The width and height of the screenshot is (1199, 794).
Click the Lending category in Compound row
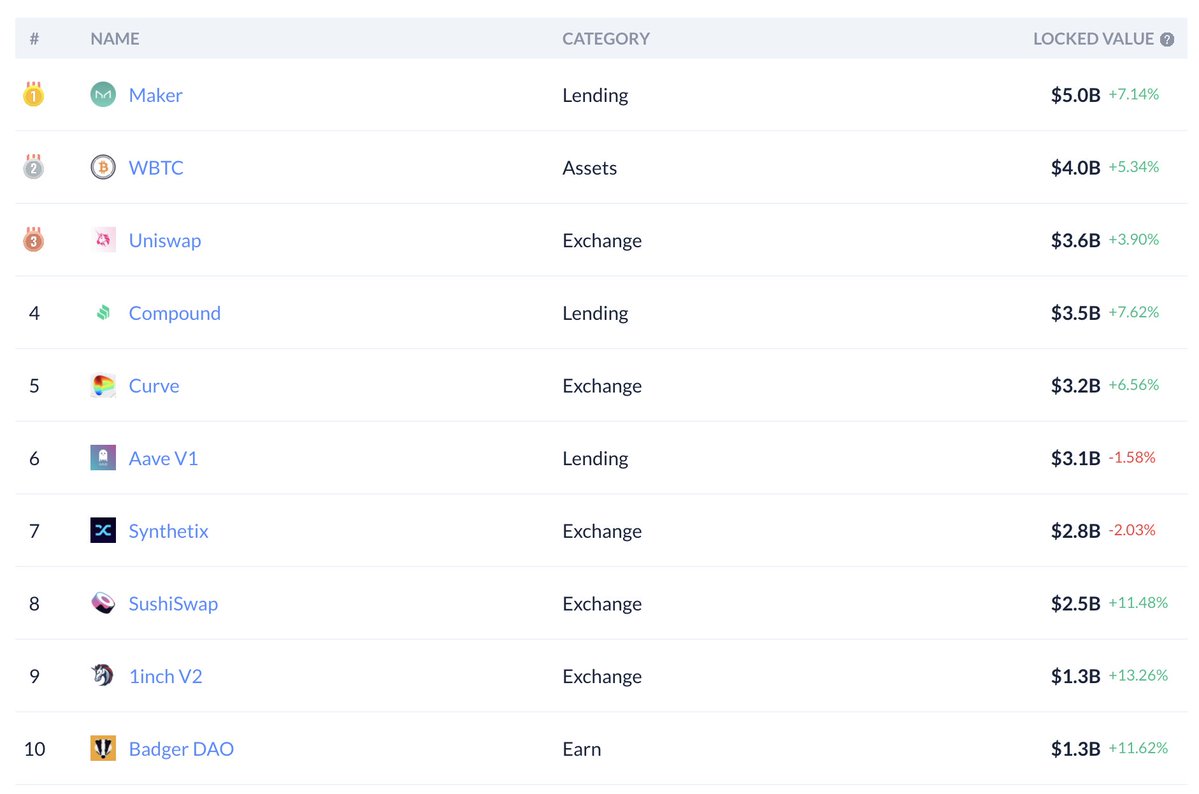click(x=595, y=313)
